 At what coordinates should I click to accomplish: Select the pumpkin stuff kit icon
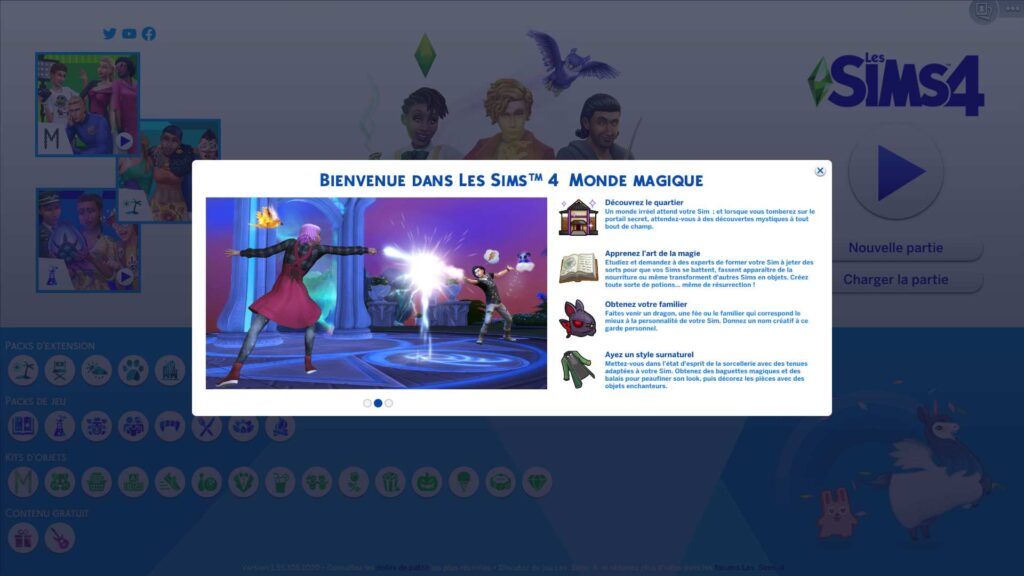(x=426, y=482)
